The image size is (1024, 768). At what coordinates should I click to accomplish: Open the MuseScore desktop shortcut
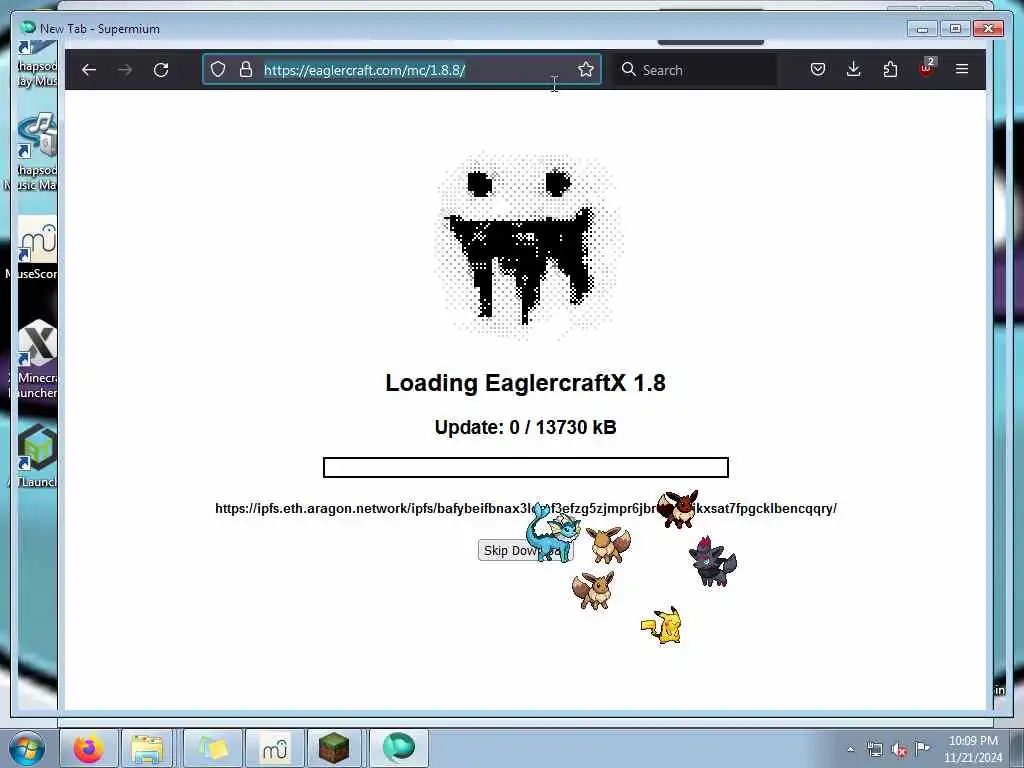(35, 249)
